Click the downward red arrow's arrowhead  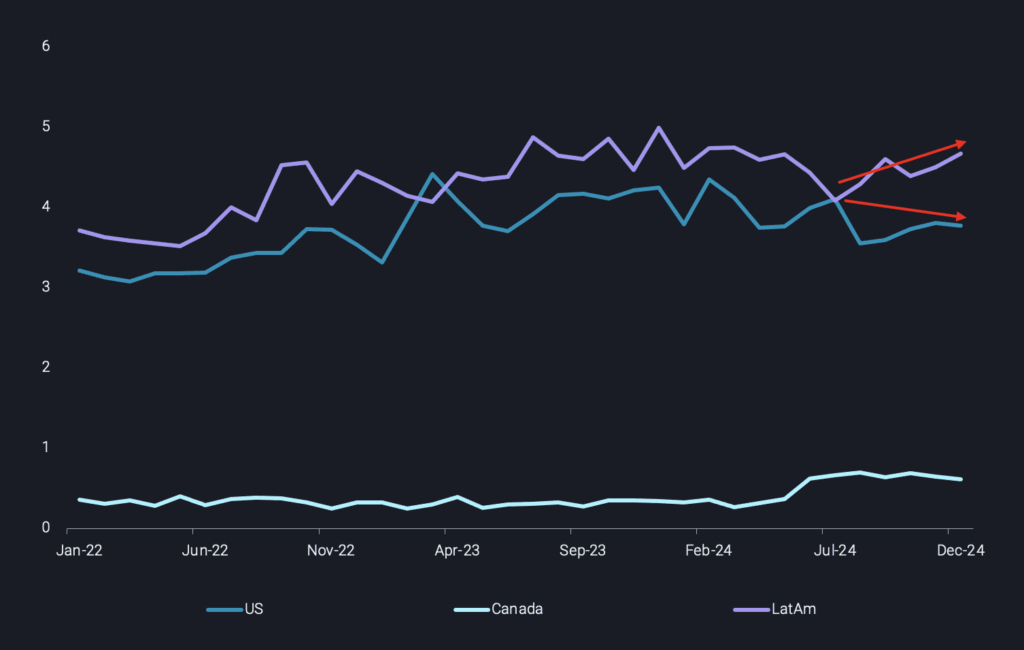(x=961, y=217)
